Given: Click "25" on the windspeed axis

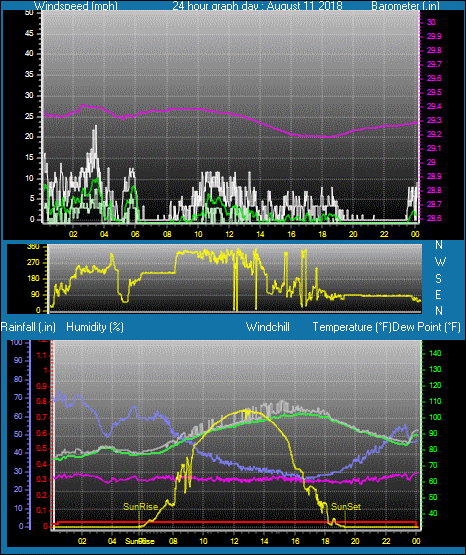Looking at the screenshot, I should pyautogui.click(x=29, y=116).
